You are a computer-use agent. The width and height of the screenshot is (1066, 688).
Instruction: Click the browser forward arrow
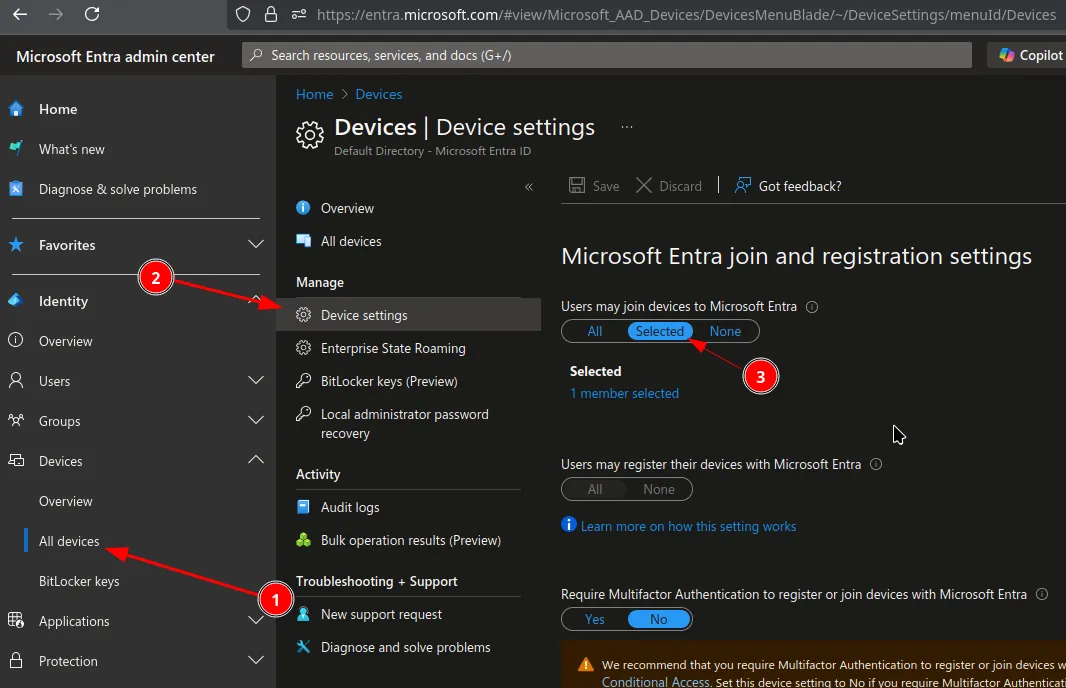(x=56, y=14)
